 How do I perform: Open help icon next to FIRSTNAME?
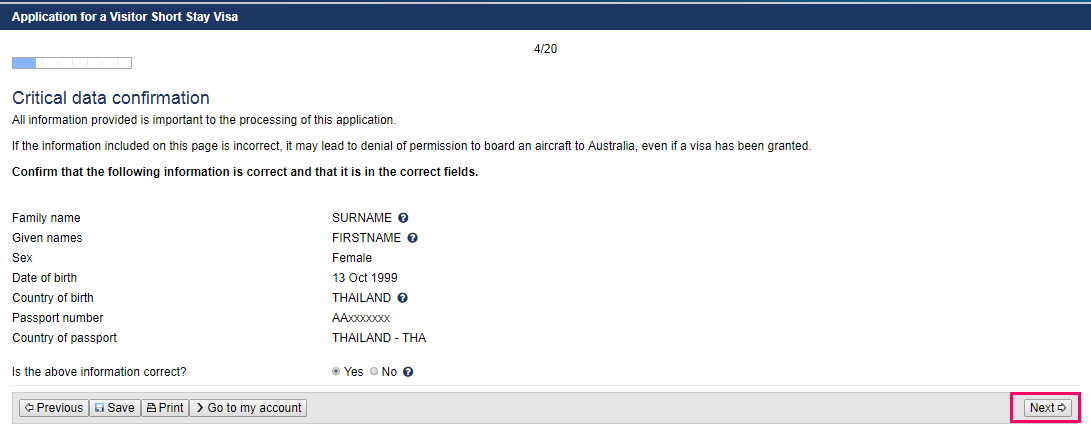412,238
